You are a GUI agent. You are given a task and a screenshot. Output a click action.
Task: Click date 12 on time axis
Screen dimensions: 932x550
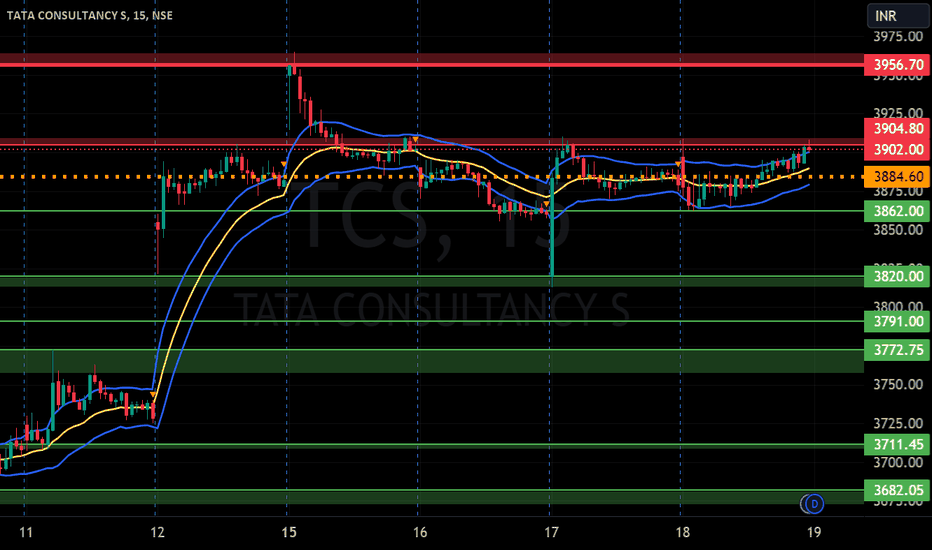pos(157,532)
